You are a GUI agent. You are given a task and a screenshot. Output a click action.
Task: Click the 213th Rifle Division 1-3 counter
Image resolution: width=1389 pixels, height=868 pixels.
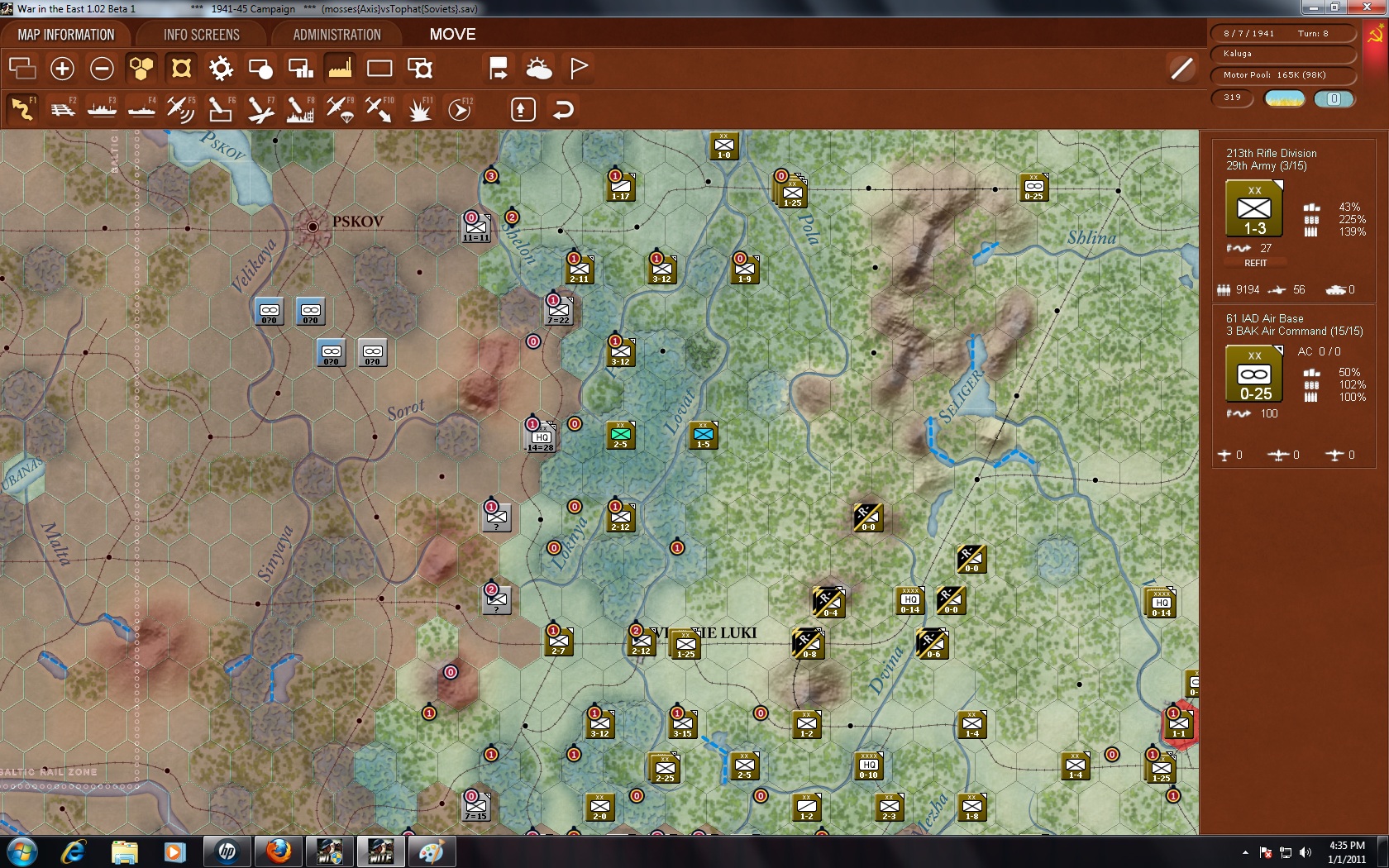click(x=1254, y=208)
